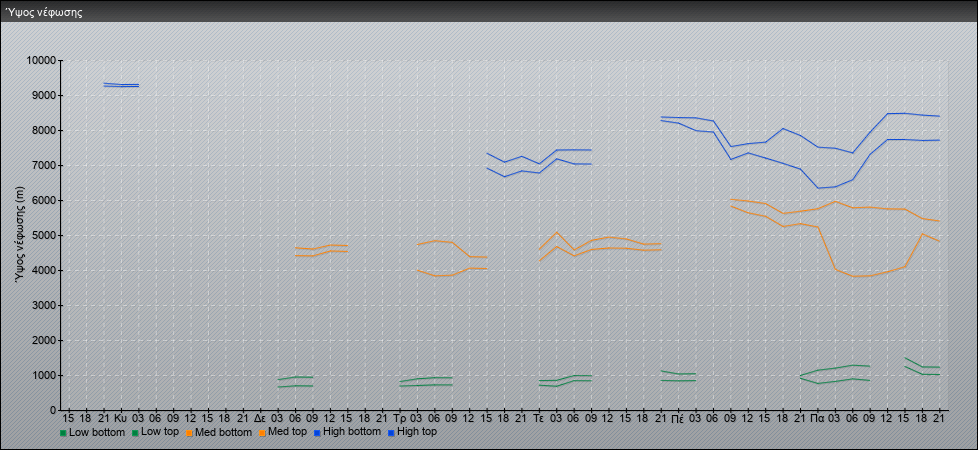
Task: Click the Τε day label on x-axis
Action: pos(540,418)
